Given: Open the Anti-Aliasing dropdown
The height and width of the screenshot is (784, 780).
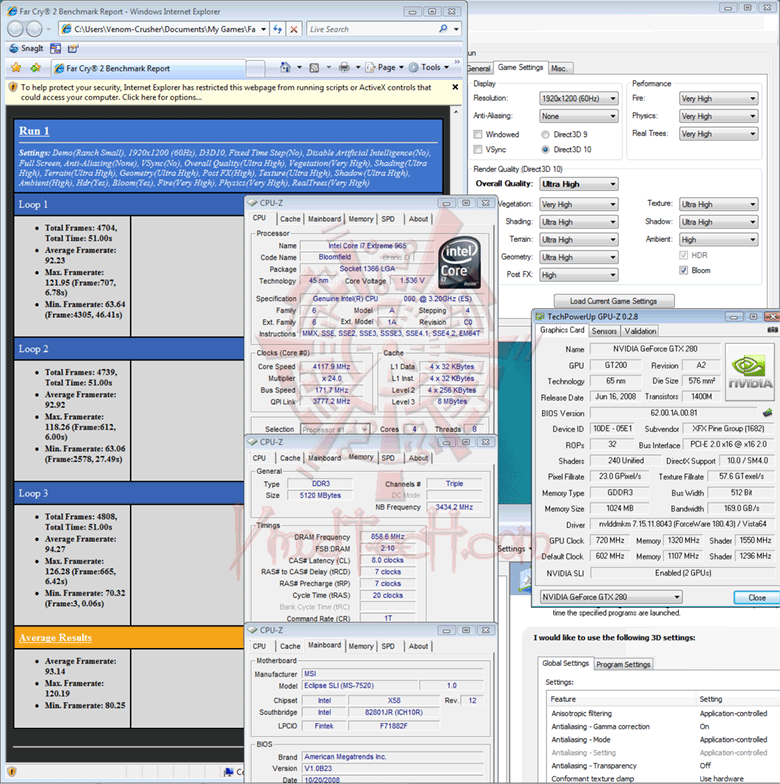Looking at the screenshot, I should click(579, 116).
